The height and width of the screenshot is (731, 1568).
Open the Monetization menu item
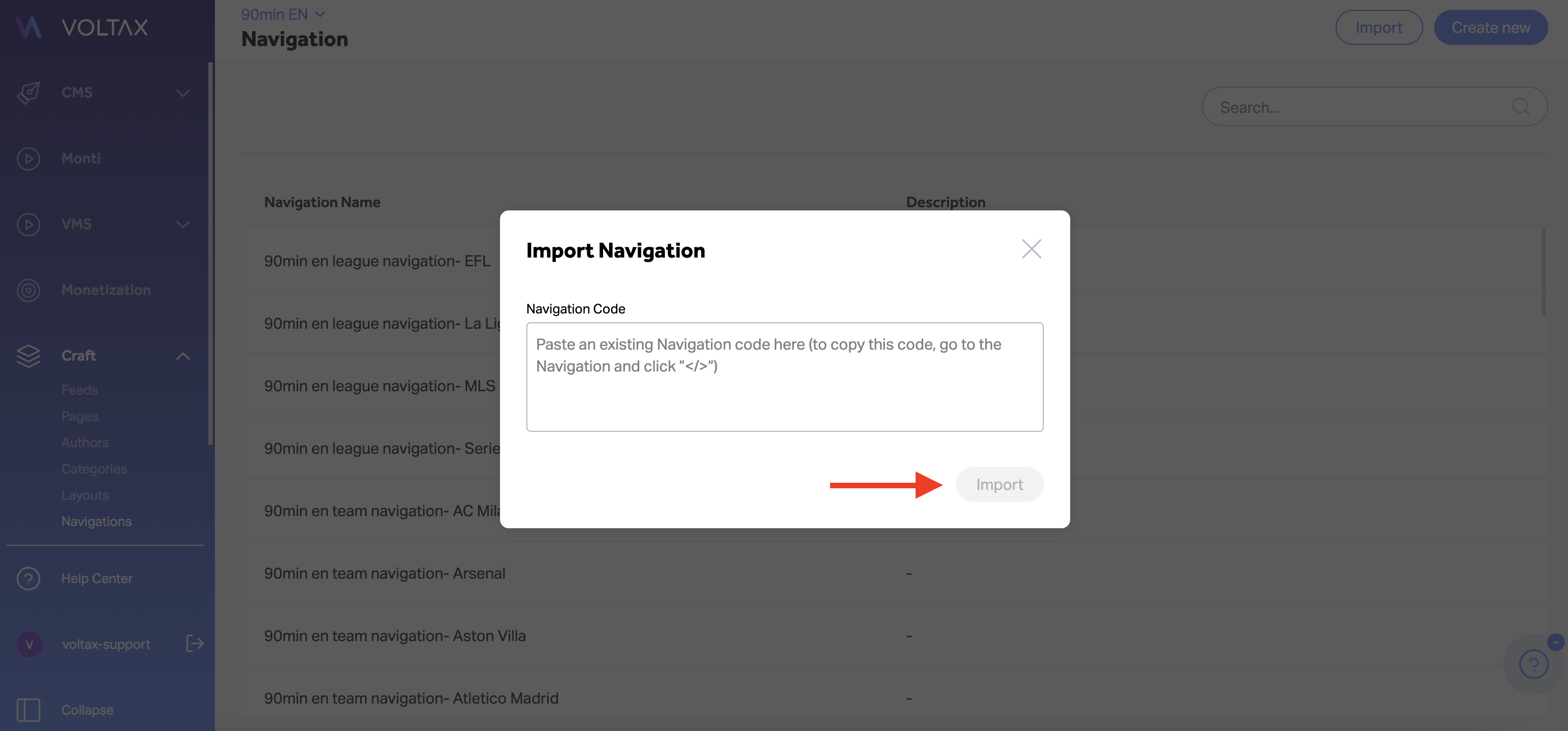click(106, 290)
